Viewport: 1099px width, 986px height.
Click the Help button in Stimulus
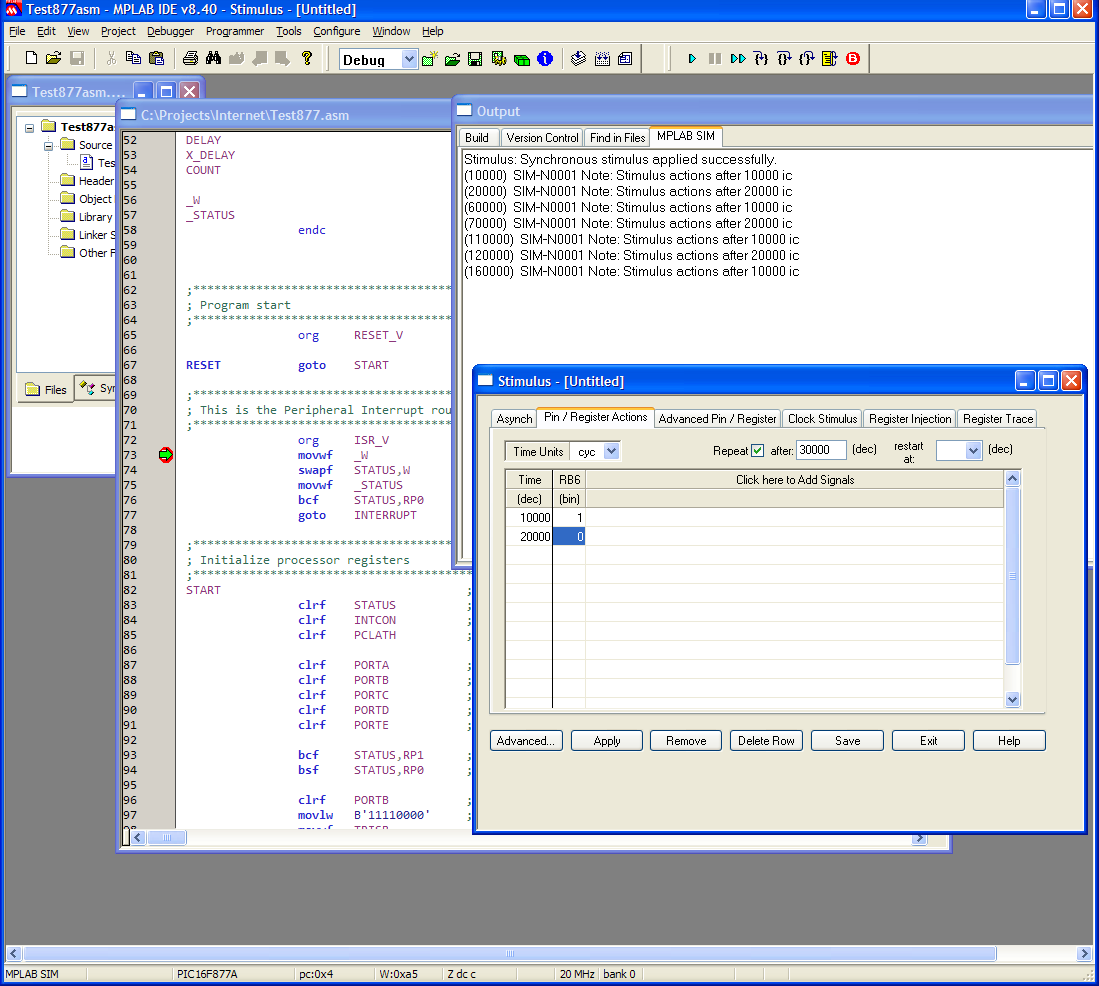pos(1009,741)
